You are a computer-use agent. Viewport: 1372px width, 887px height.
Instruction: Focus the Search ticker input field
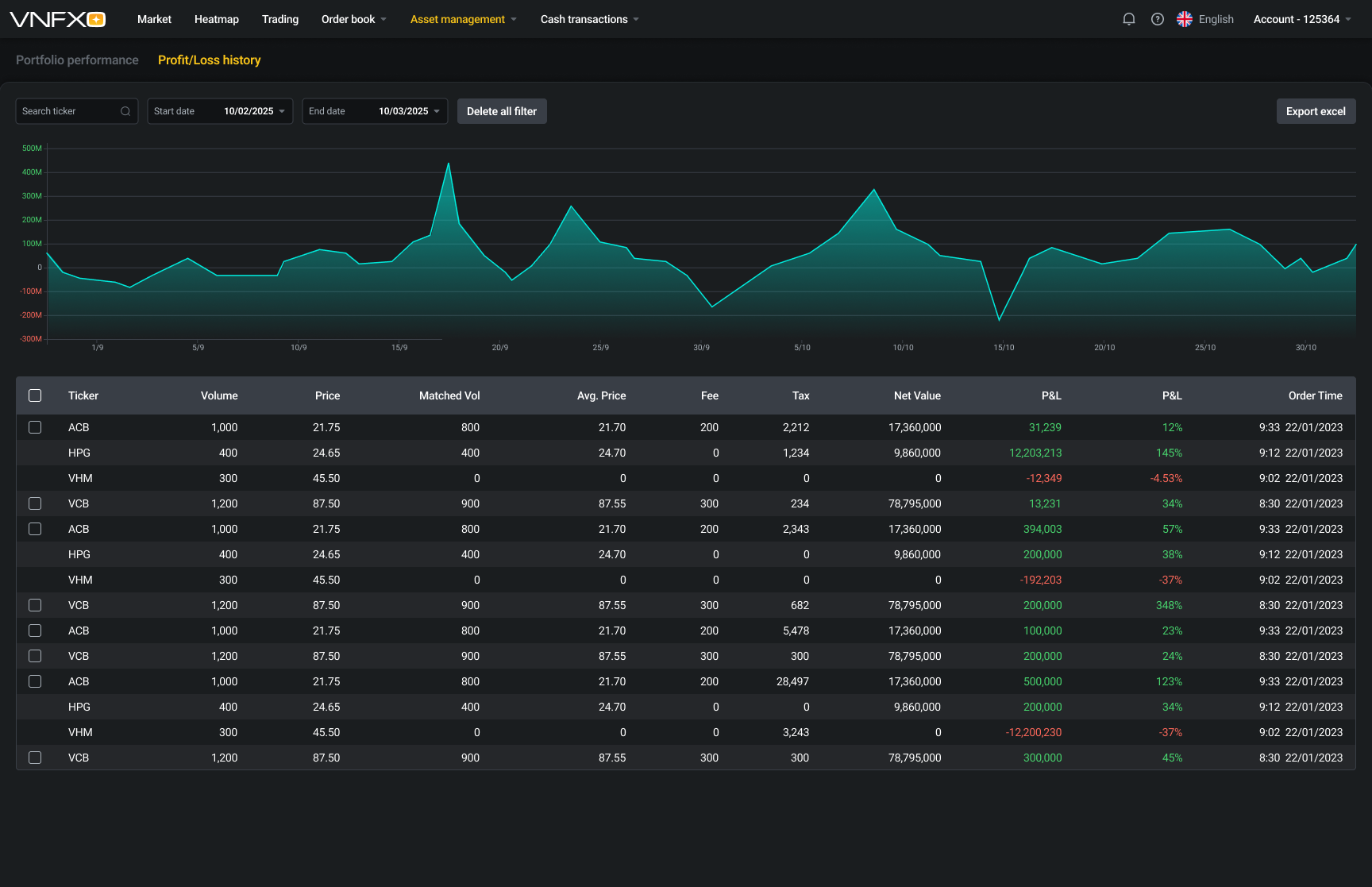tap(67, 111)
